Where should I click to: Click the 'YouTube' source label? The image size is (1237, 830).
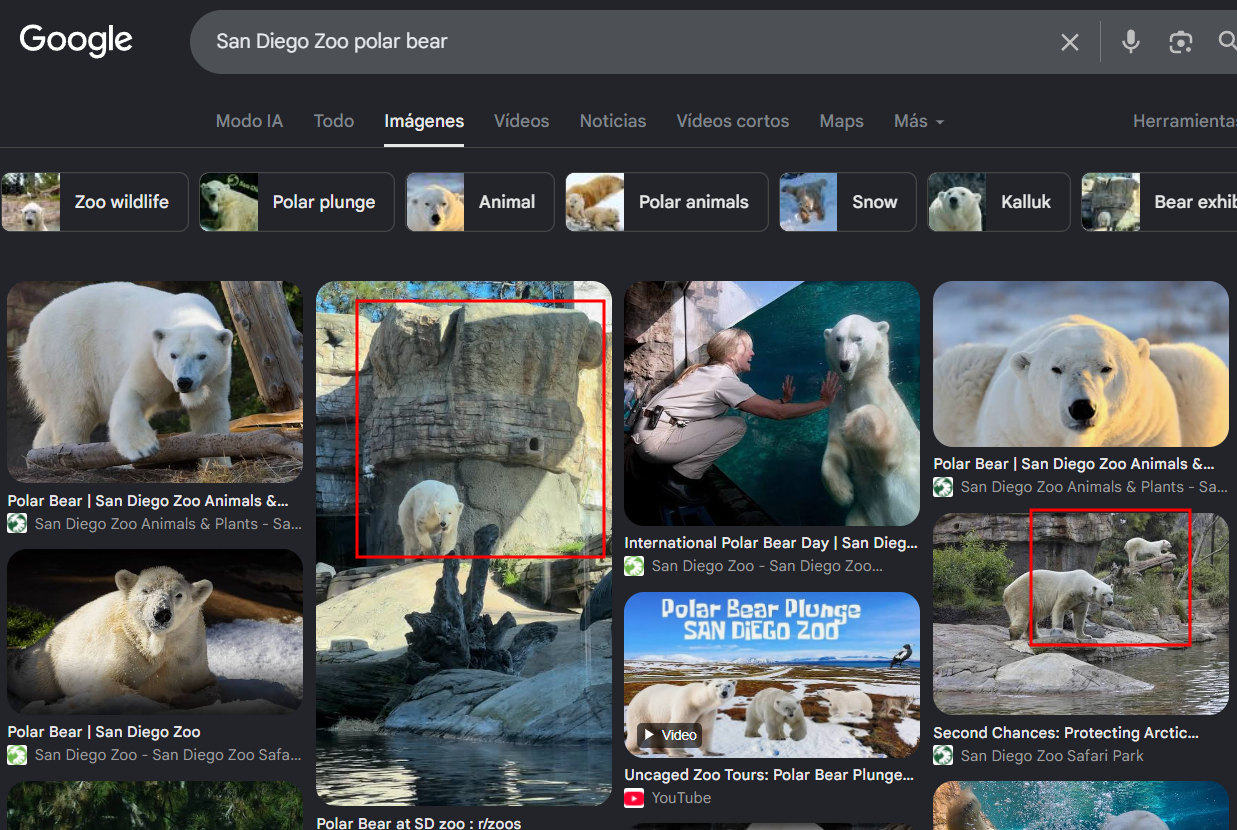click(x=682, y=798)
